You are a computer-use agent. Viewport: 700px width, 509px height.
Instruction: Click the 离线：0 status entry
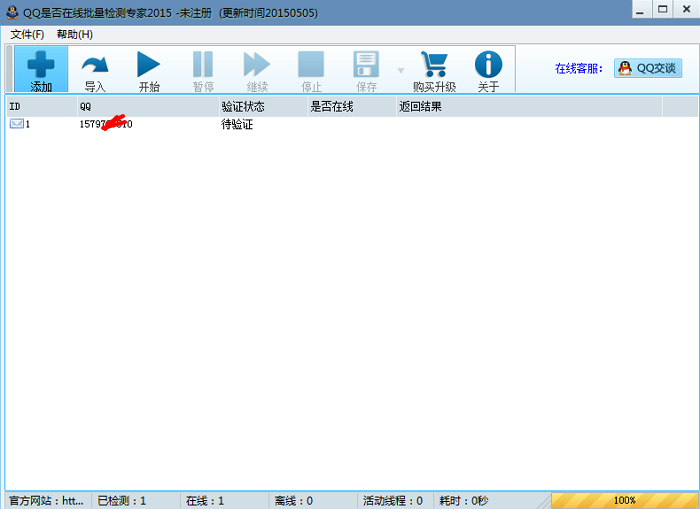294,501
